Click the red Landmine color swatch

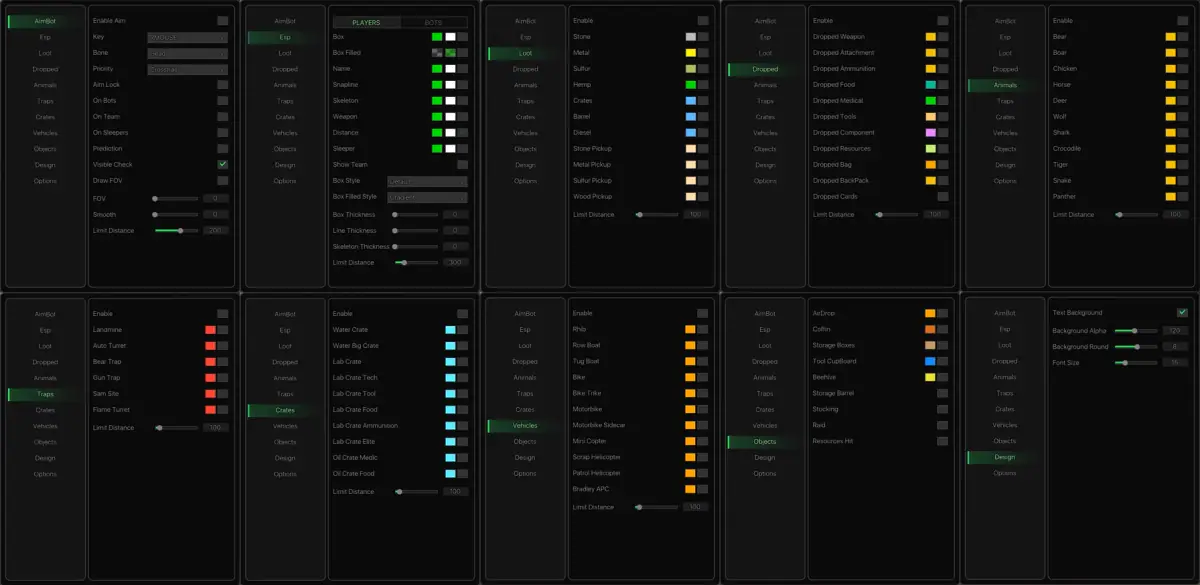click(x=210, y=330)
